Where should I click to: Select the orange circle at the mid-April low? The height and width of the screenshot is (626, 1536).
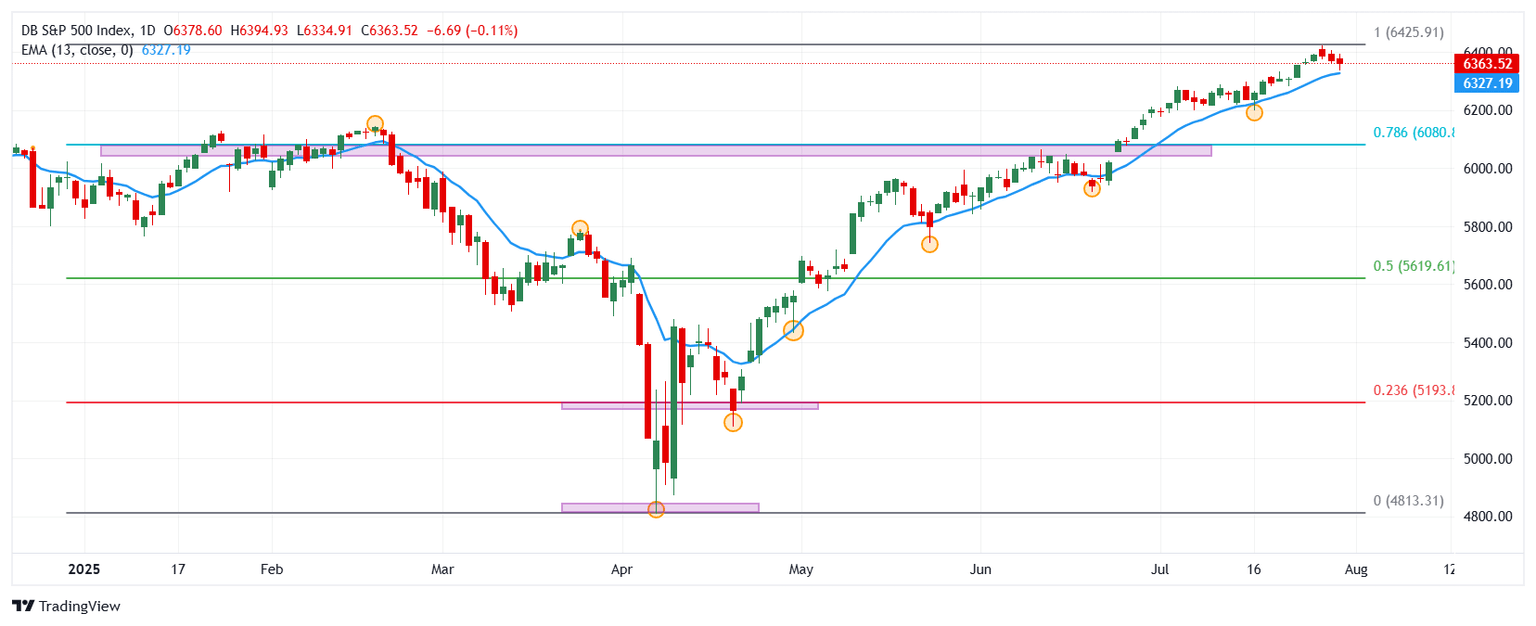(x=733, y=422)
